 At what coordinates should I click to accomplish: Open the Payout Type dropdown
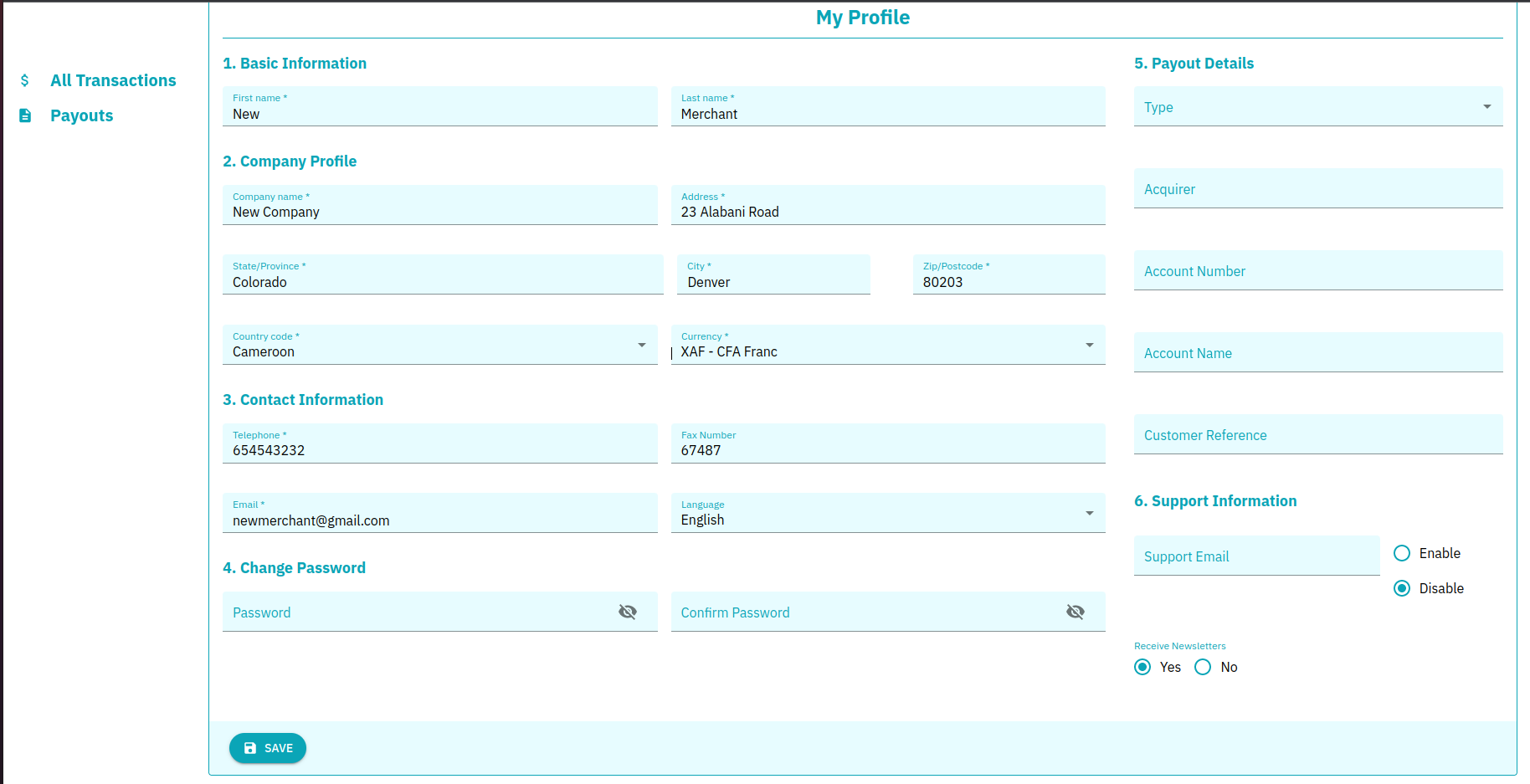point(1318,106)
